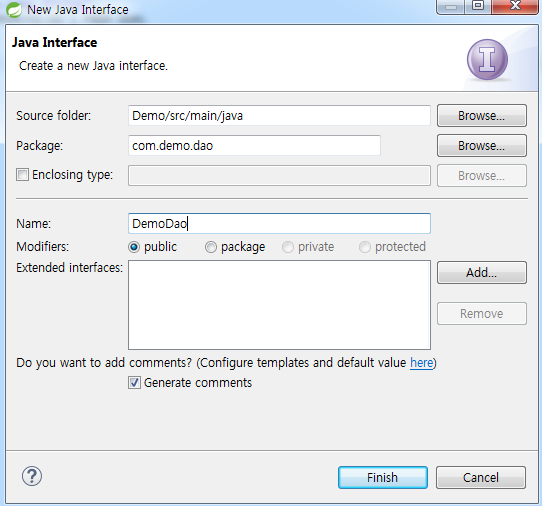This screenshot has height=506, width=542.
Task: Select the private modifier radio button
Action: coord(288,247)
